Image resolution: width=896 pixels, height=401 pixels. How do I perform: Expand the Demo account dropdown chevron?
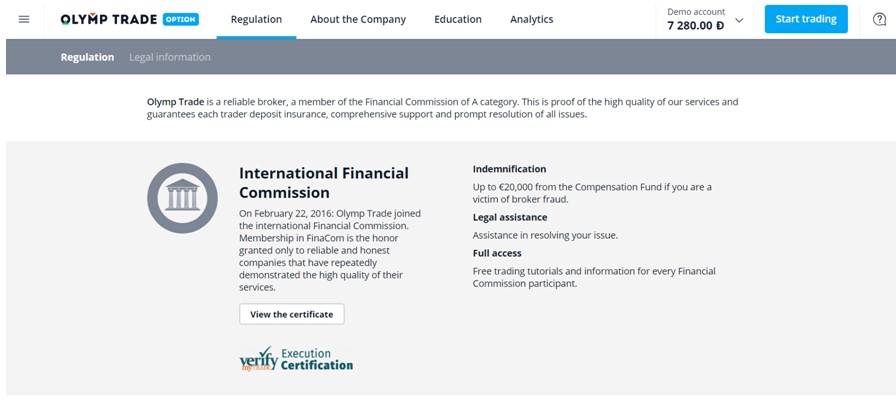[x=739, y=21]
